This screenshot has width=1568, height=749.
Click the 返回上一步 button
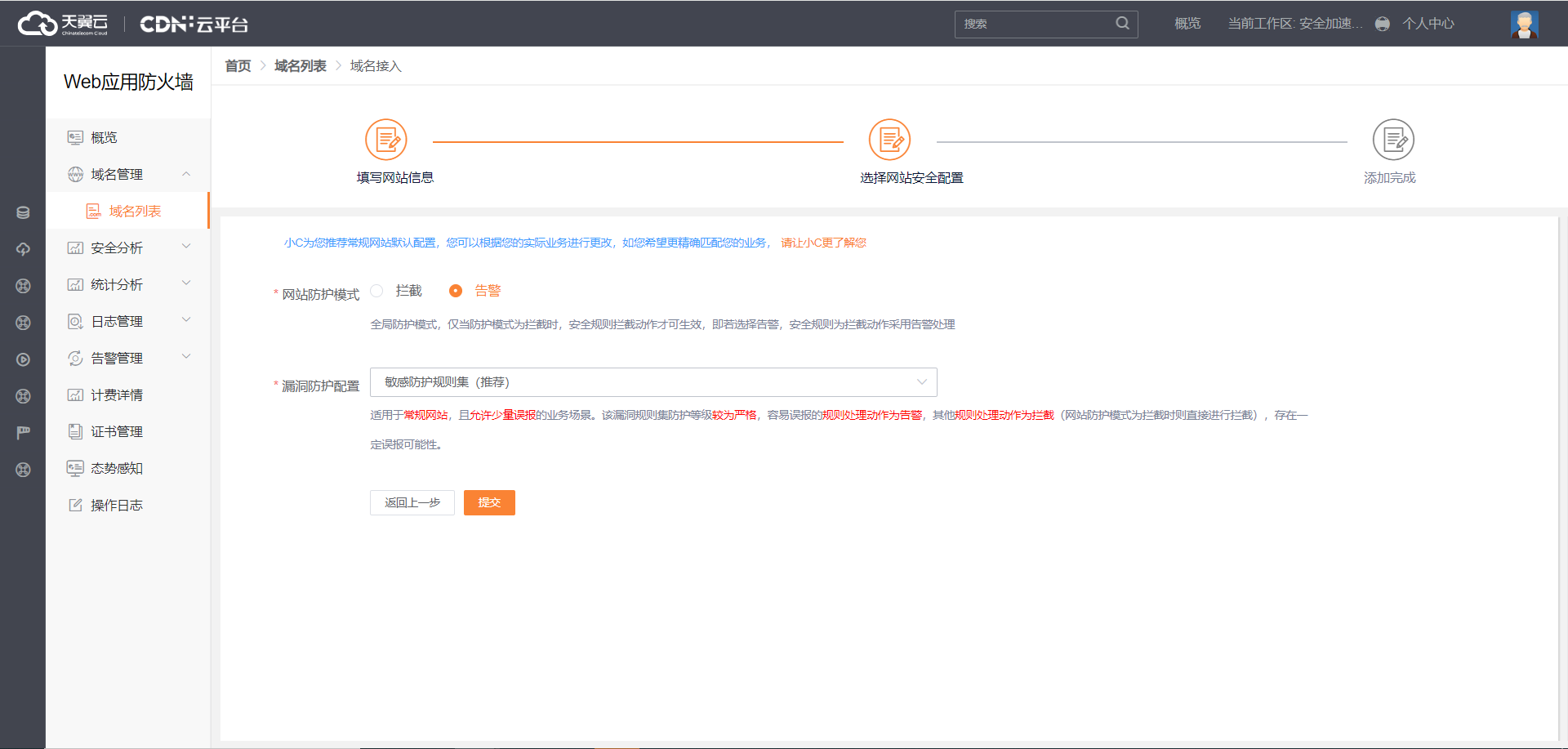[x=412, y=502]
